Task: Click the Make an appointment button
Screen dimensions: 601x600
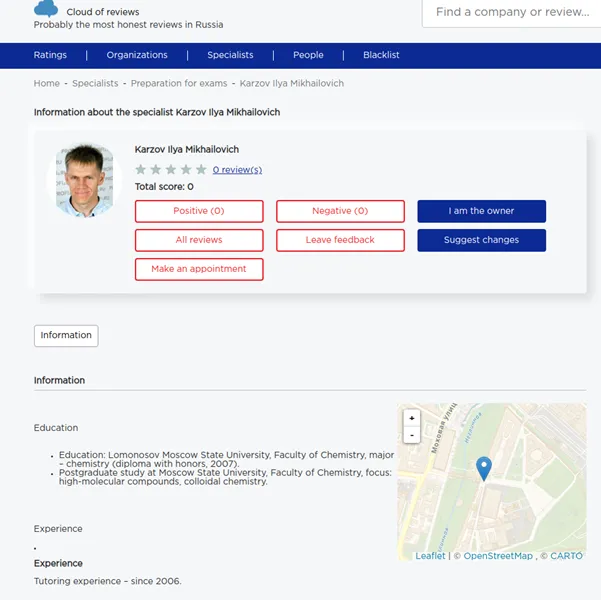Action: point(199,269)
